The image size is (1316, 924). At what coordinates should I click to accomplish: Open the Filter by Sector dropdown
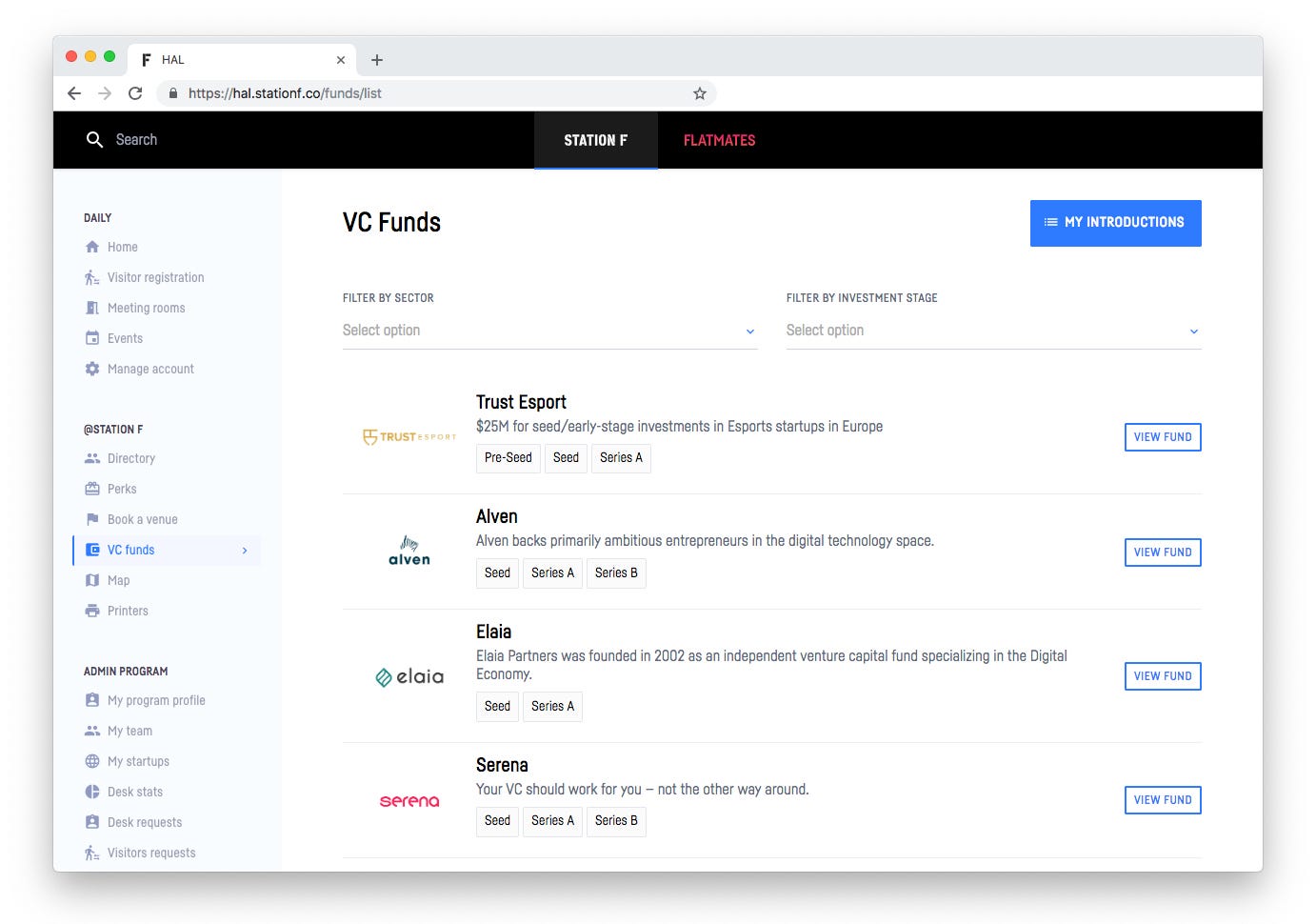tap(549, 331)
